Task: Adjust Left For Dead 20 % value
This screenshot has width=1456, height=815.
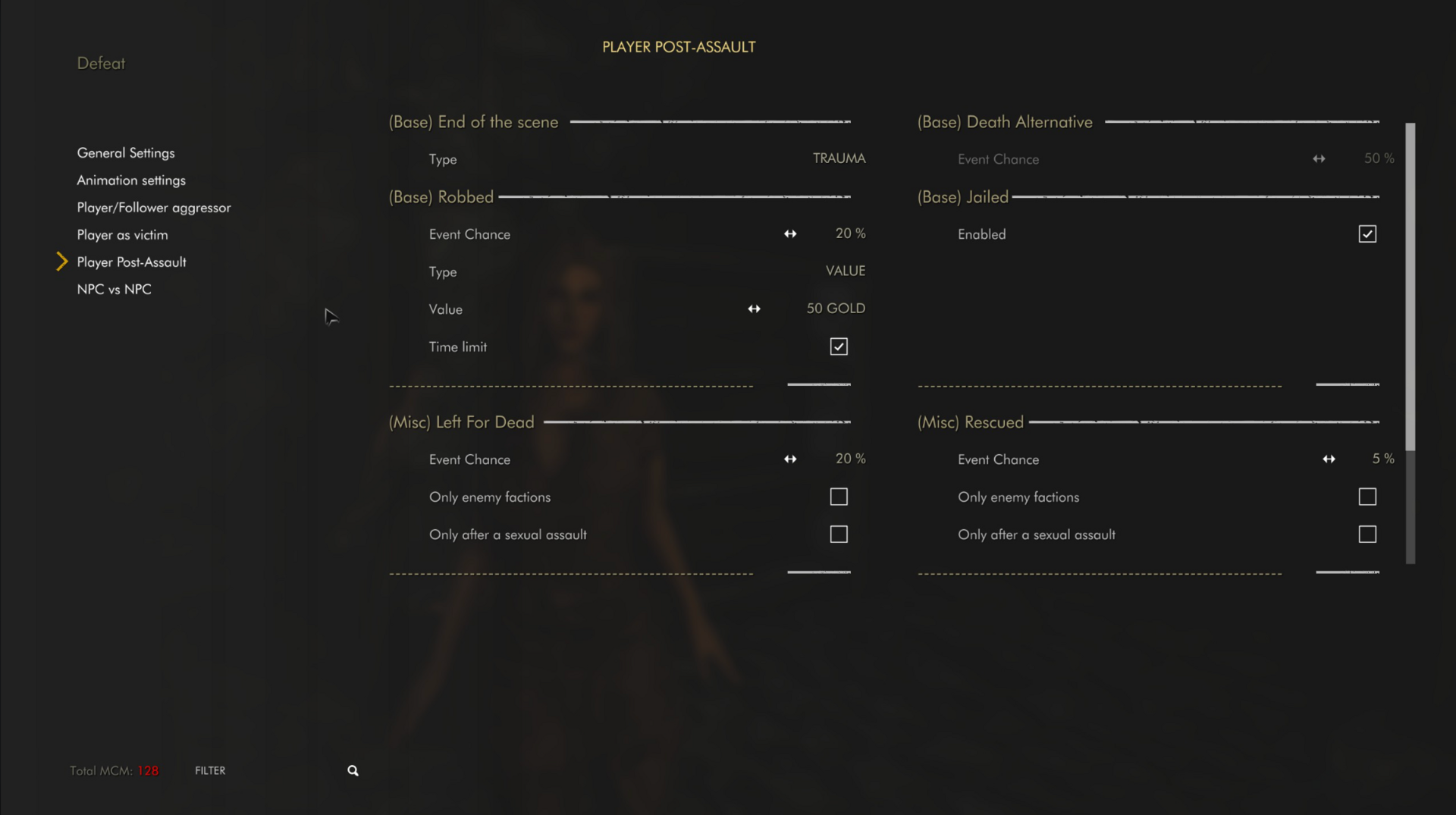Action: point(850,459)
